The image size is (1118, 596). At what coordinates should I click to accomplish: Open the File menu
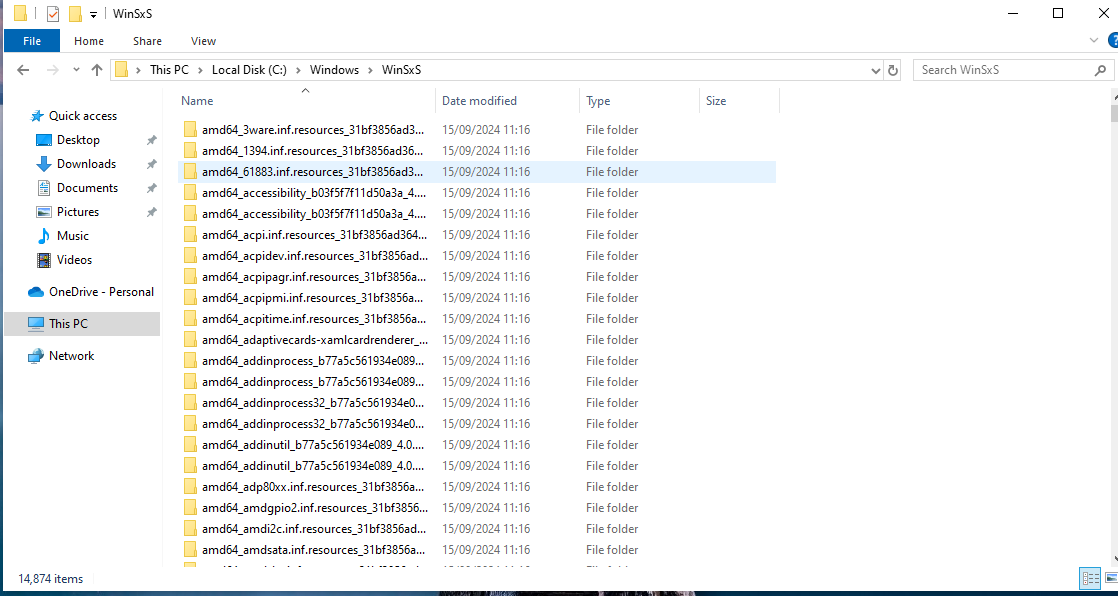click(x=32, y=41)
